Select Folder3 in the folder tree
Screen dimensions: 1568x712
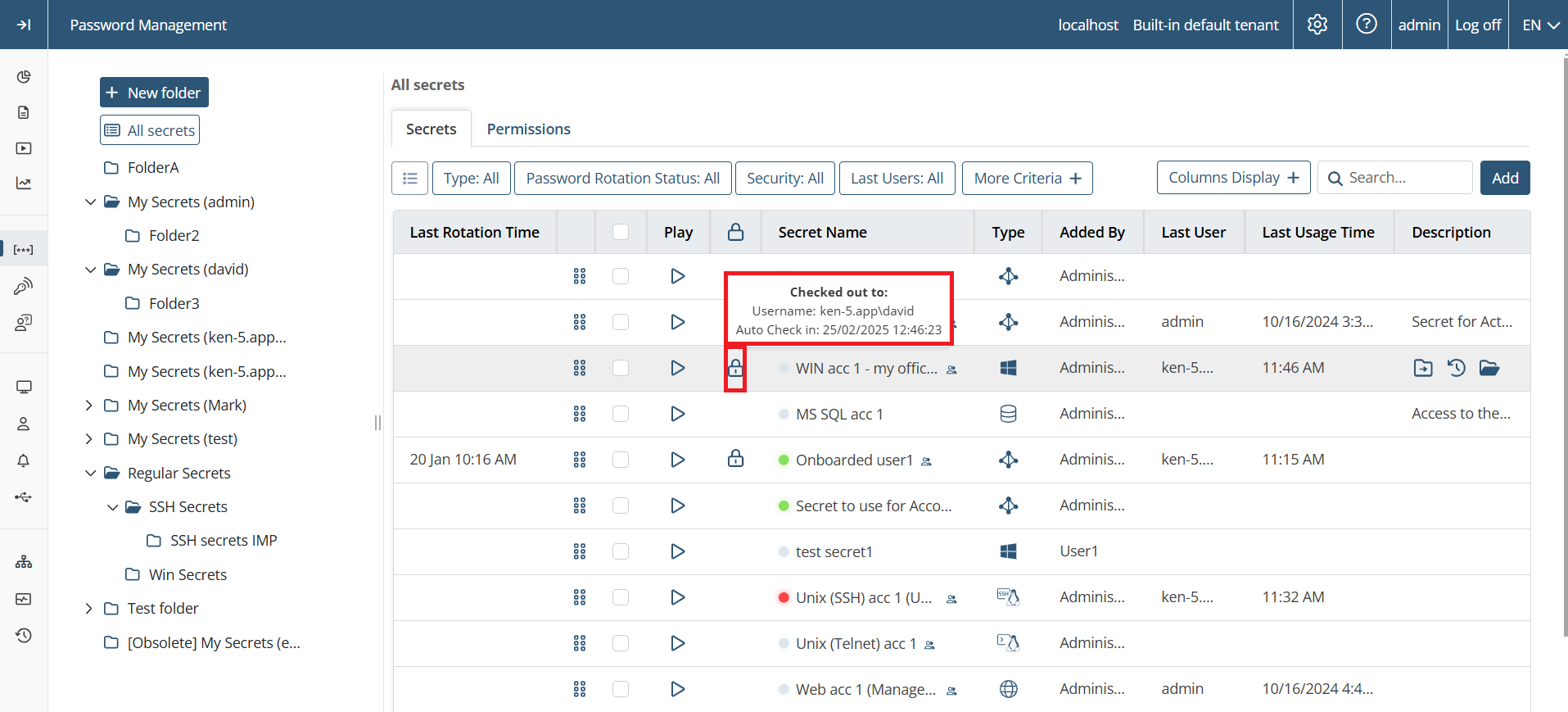(x=174, y=304)
